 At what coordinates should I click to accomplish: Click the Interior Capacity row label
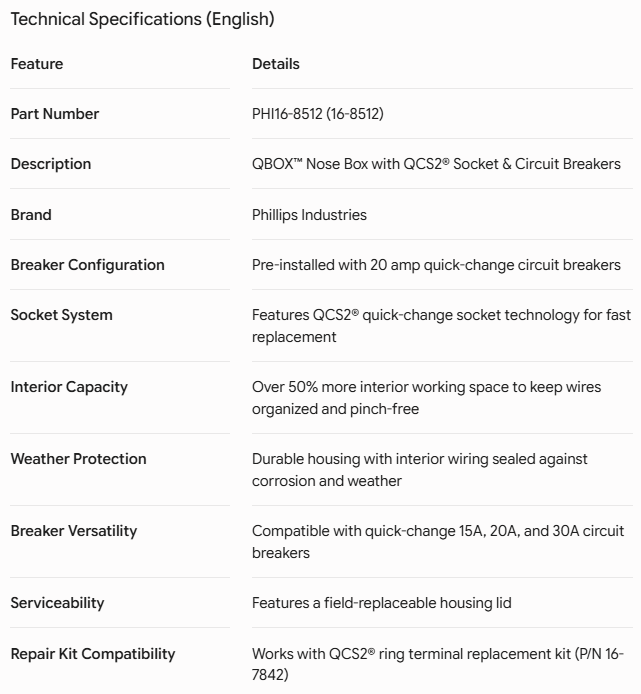[x=69, y=387]
